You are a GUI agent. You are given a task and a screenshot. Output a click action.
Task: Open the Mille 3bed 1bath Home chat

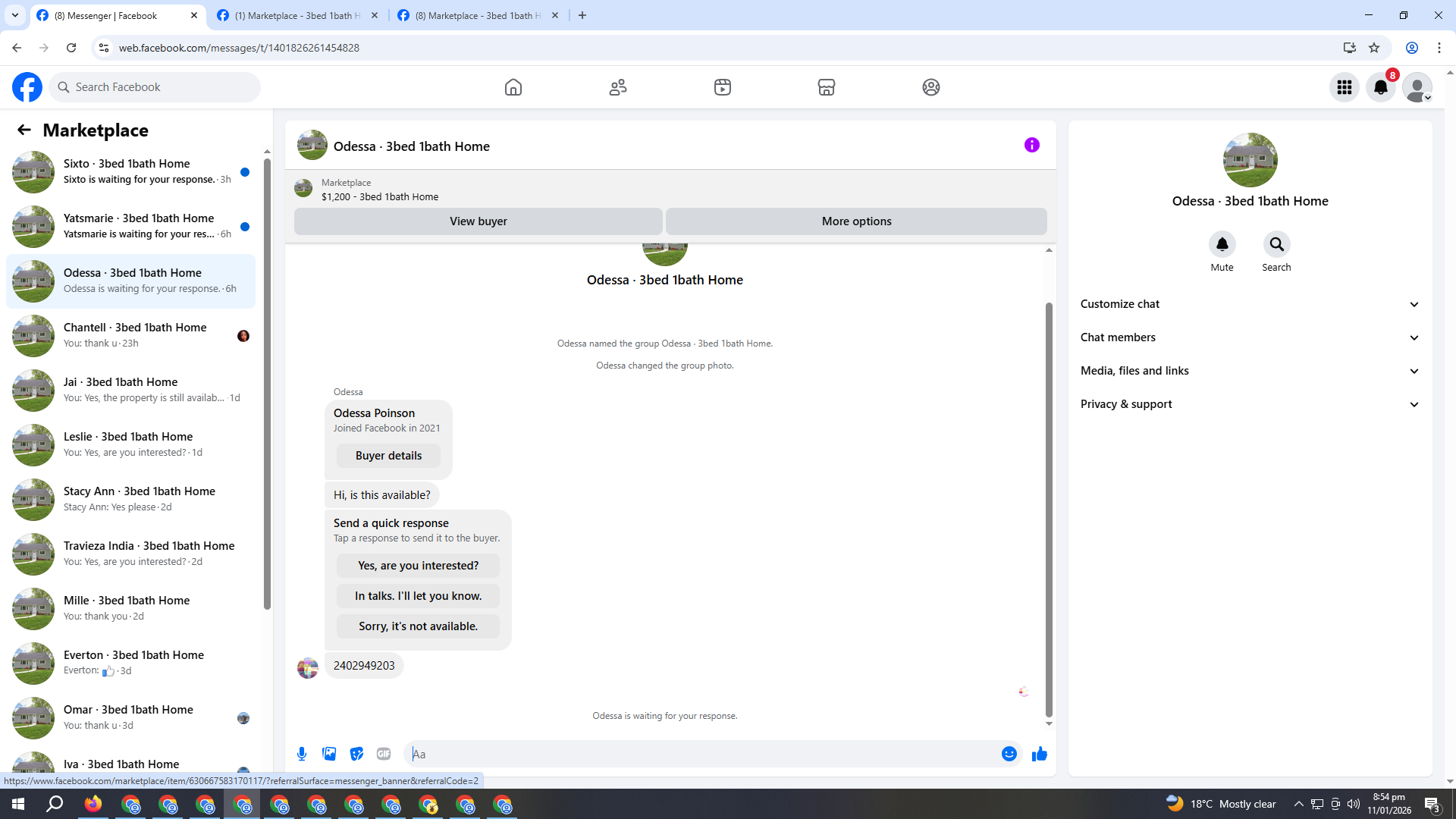(x=130, y=609)
